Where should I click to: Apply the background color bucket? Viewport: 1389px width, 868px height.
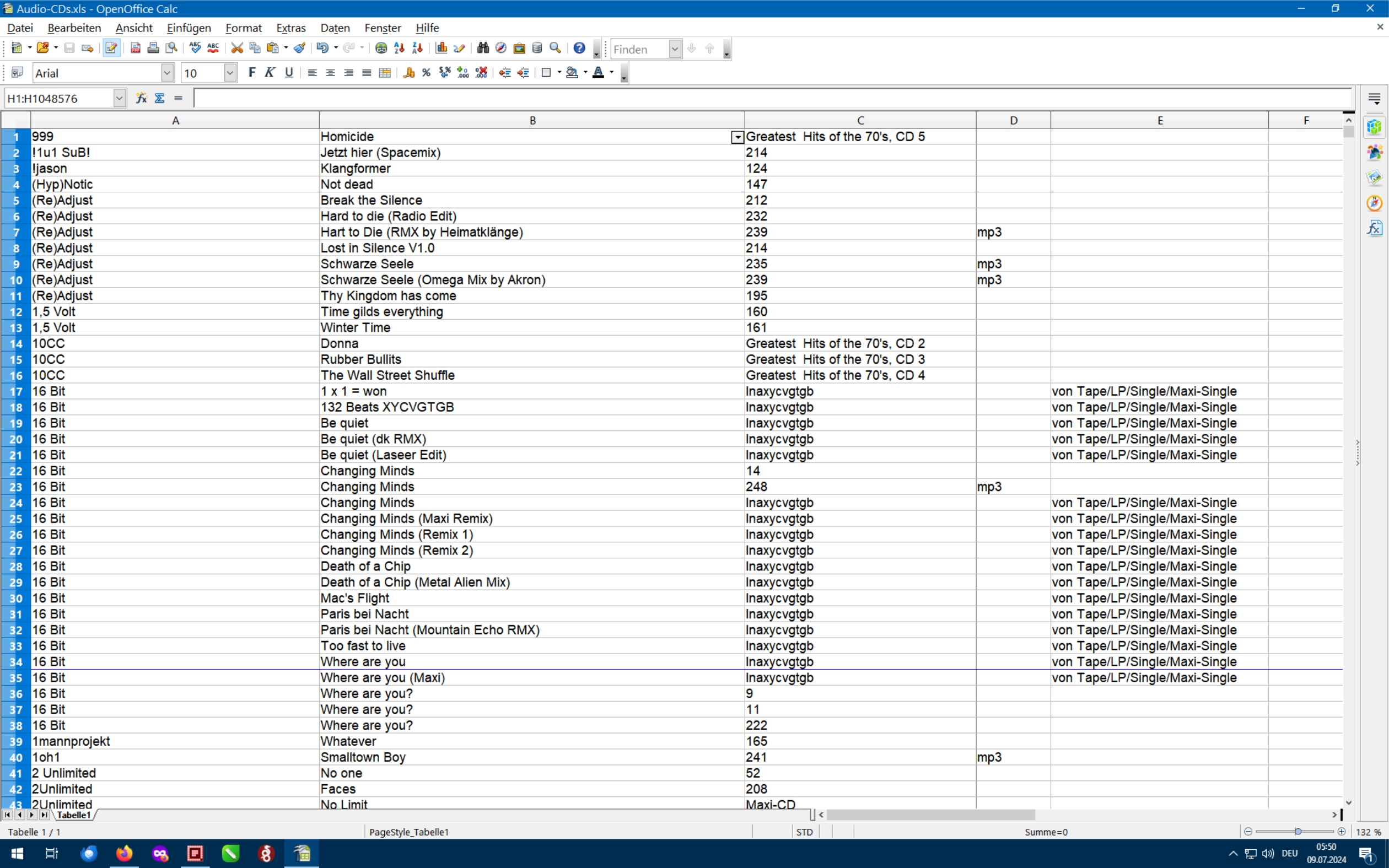(x=572, y=73)
